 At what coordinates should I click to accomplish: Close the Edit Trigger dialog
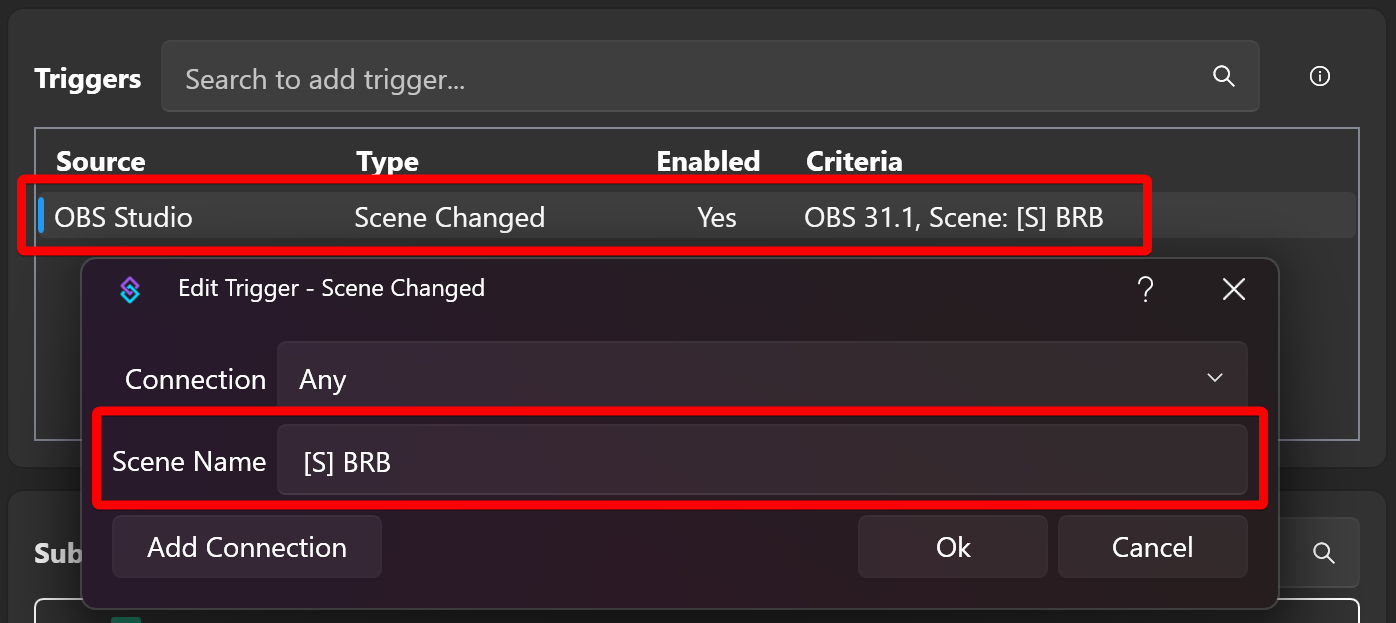click(x=1234, y=289)
